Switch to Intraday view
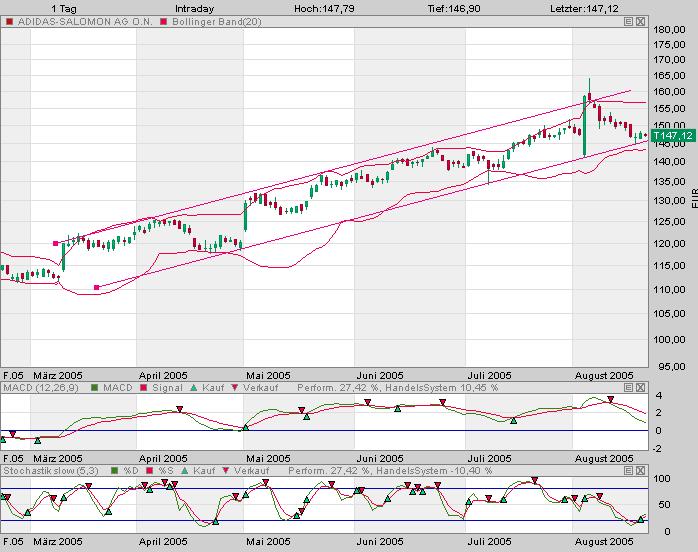 click(194, 7)
